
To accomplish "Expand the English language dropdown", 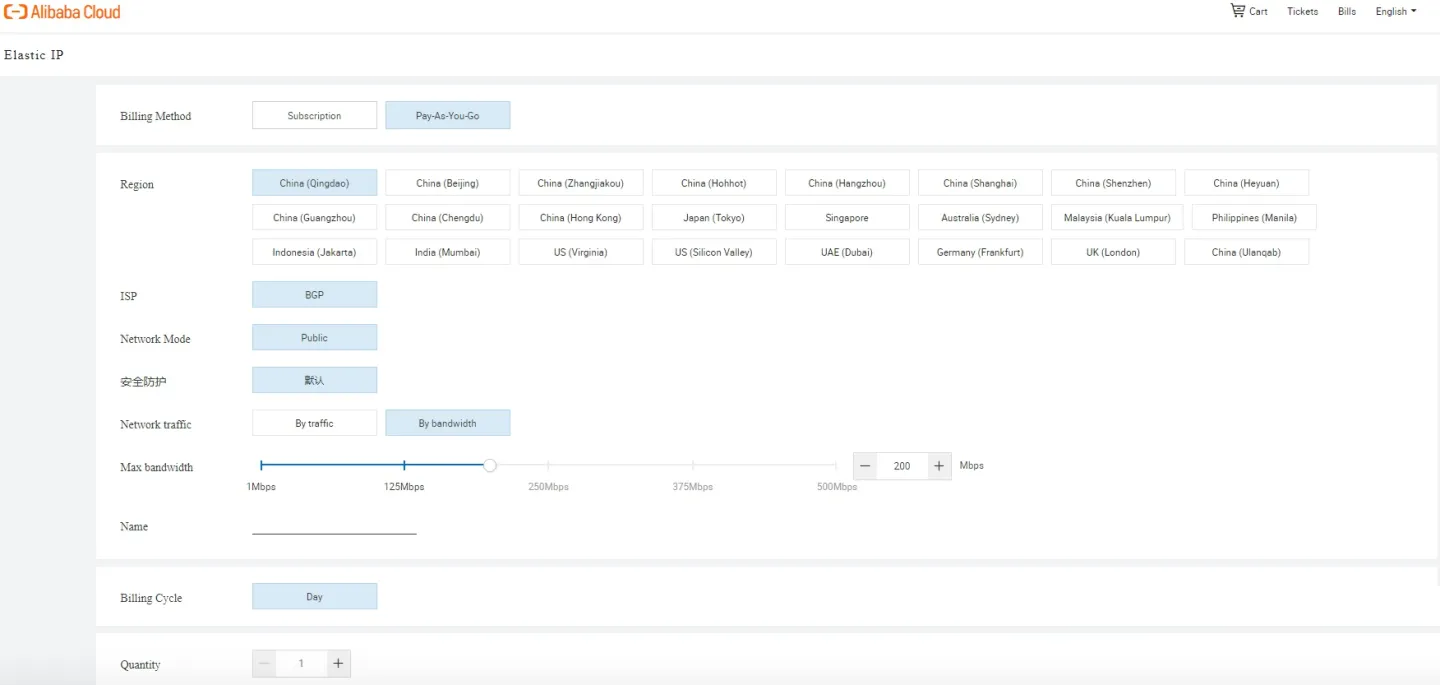I will 1395,11.
